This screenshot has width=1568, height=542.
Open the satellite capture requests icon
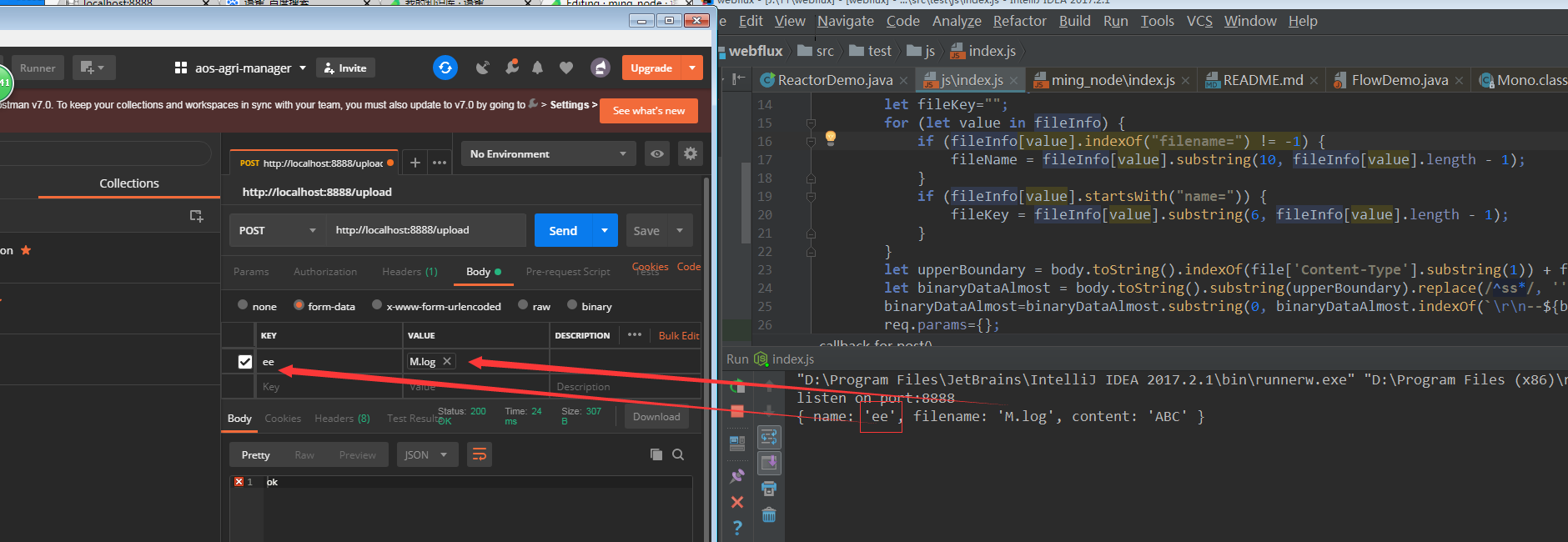[483, 68]
